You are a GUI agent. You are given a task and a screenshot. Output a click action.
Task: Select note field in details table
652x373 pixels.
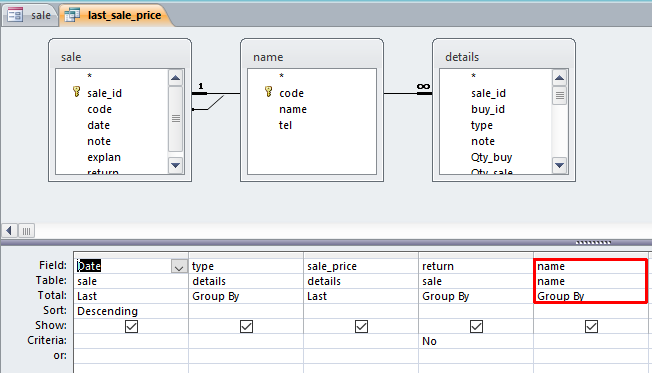click(483, 141)
